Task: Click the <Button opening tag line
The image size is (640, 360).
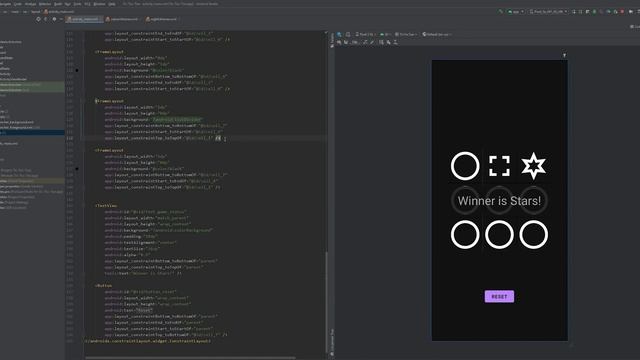Action: tap(103, 286)
